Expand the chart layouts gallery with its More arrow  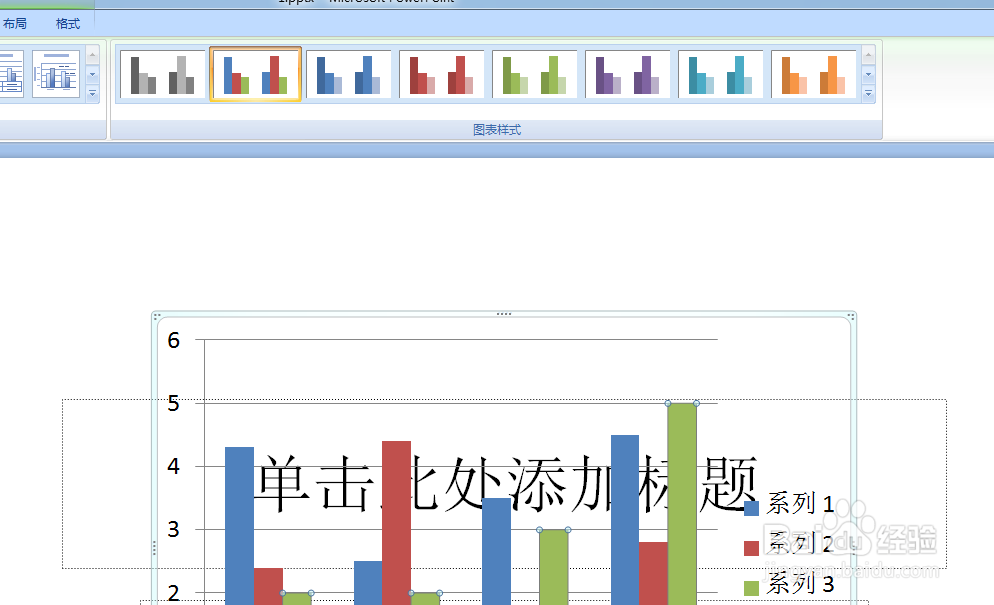click(x=93, y=91)
